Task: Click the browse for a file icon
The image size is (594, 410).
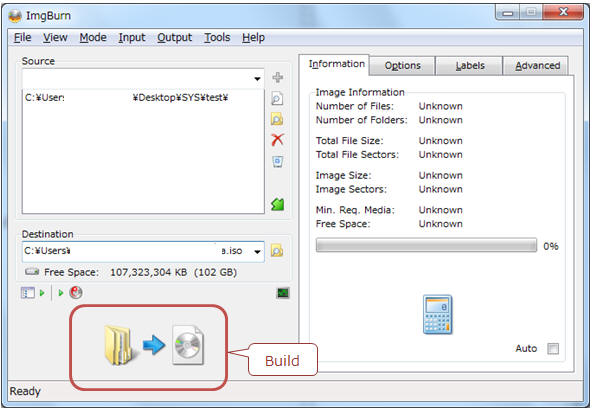Action: pos(278,99)
